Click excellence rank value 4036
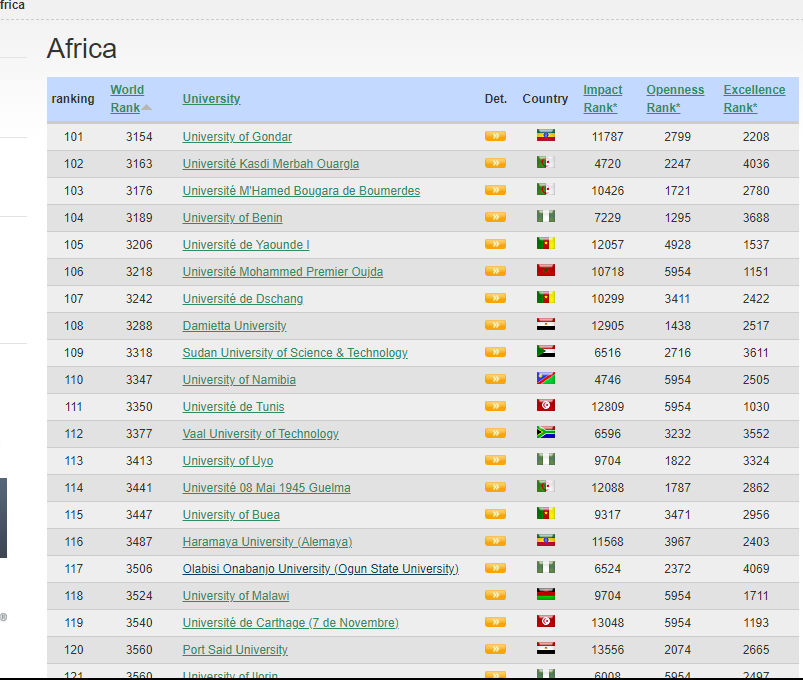 (x=756, y=164)
